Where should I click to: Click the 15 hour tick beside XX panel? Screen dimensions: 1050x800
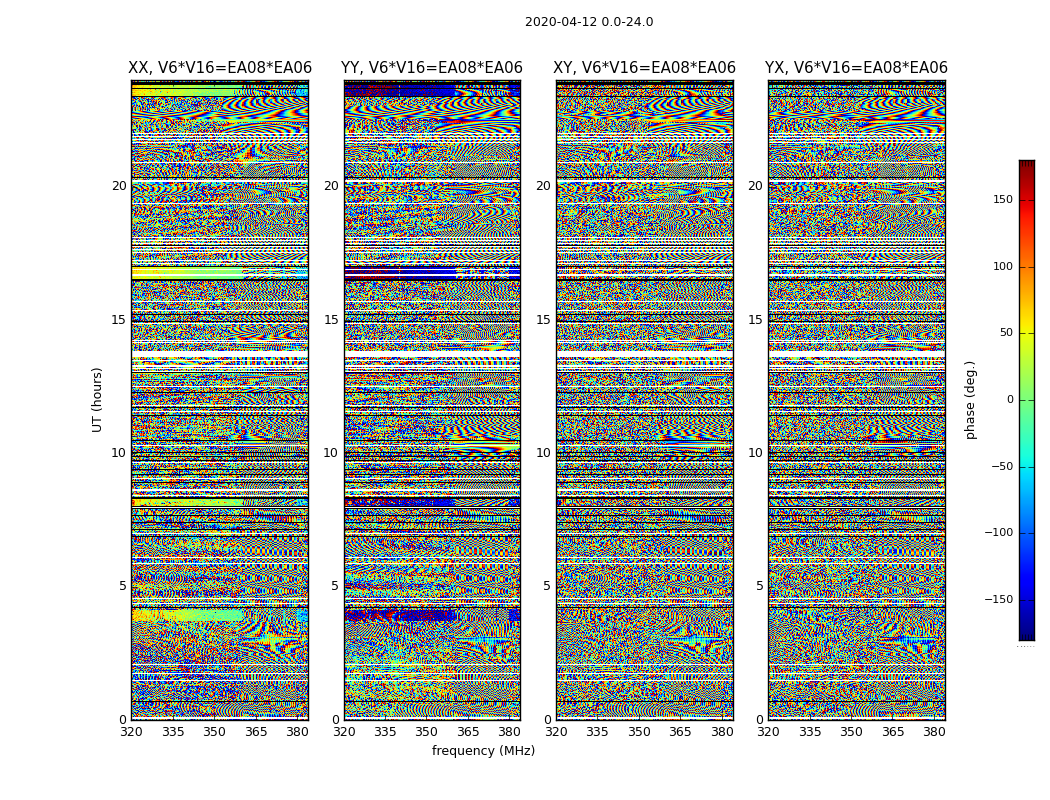[x=119, y=319]
